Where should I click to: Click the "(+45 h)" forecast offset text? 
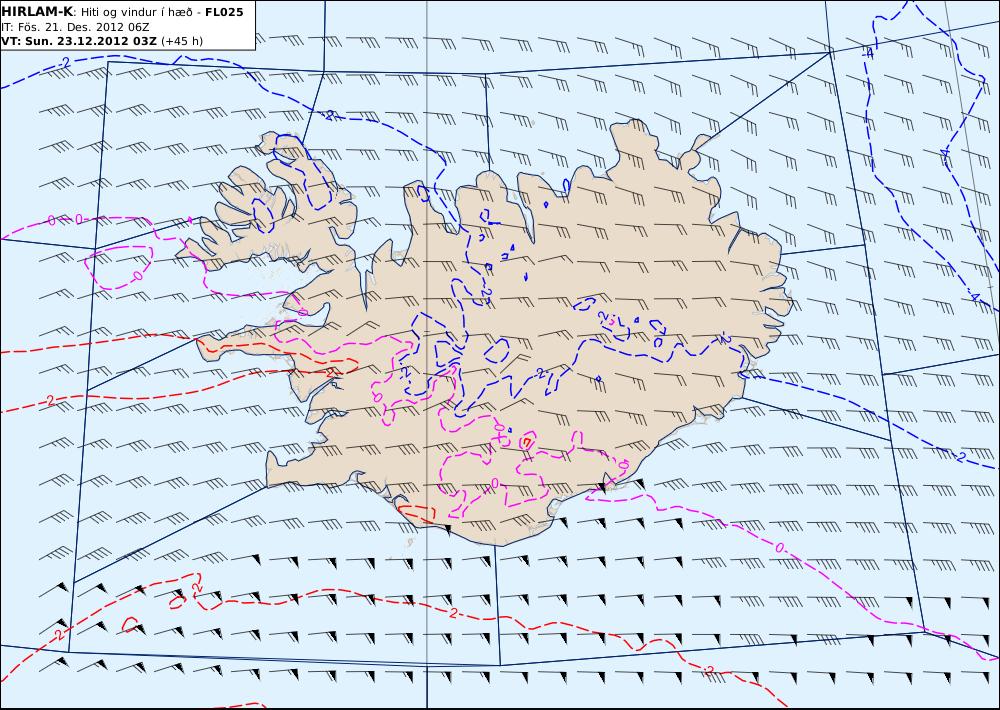(182, 41)
